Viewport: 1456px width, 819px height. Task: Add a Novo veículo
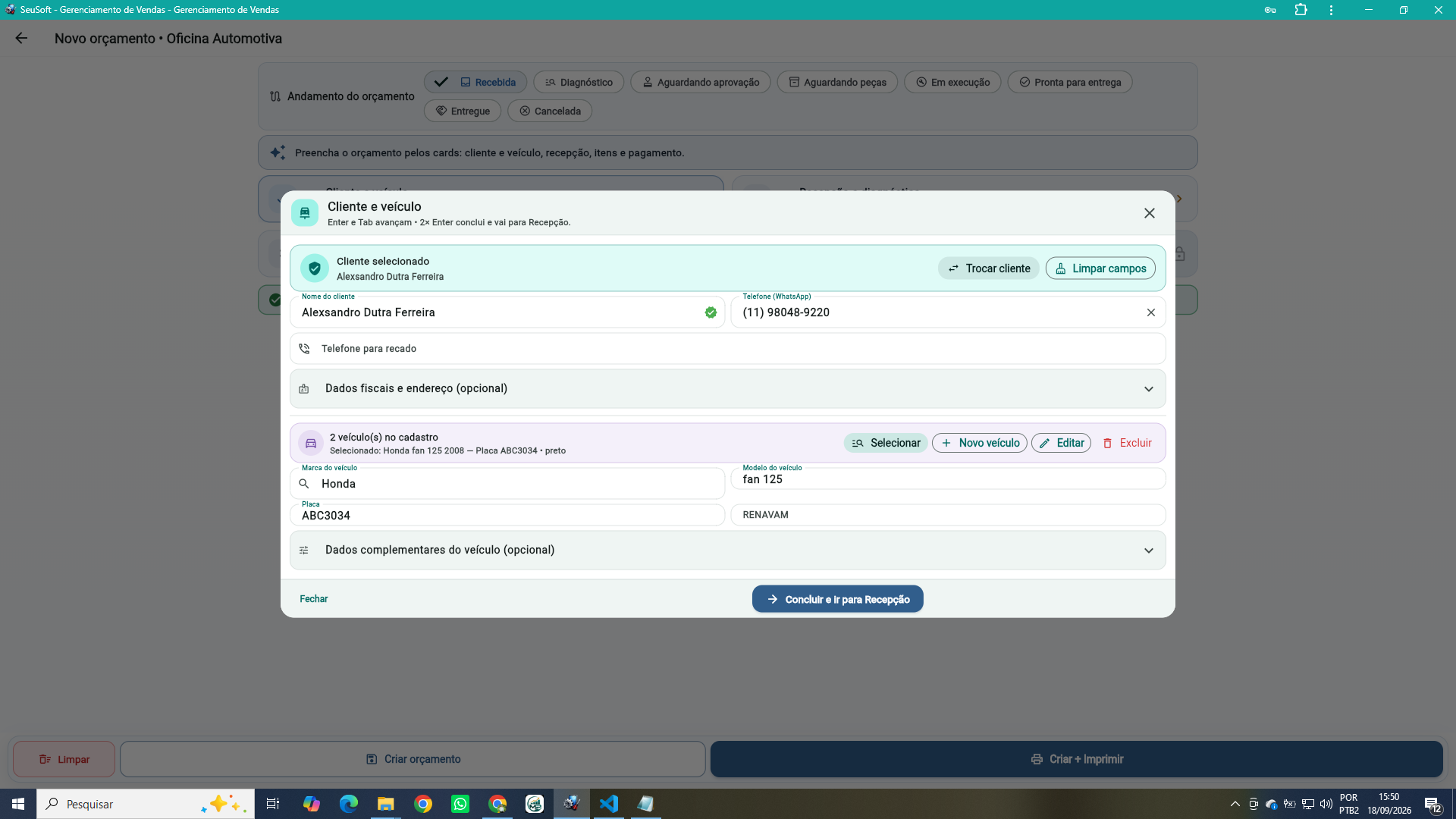[x=980, y=443]
